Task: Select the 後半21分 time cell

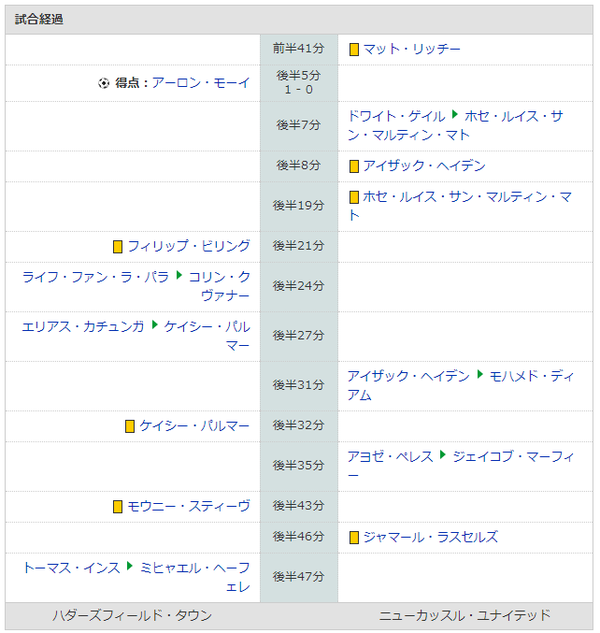Action: (299, 247)
